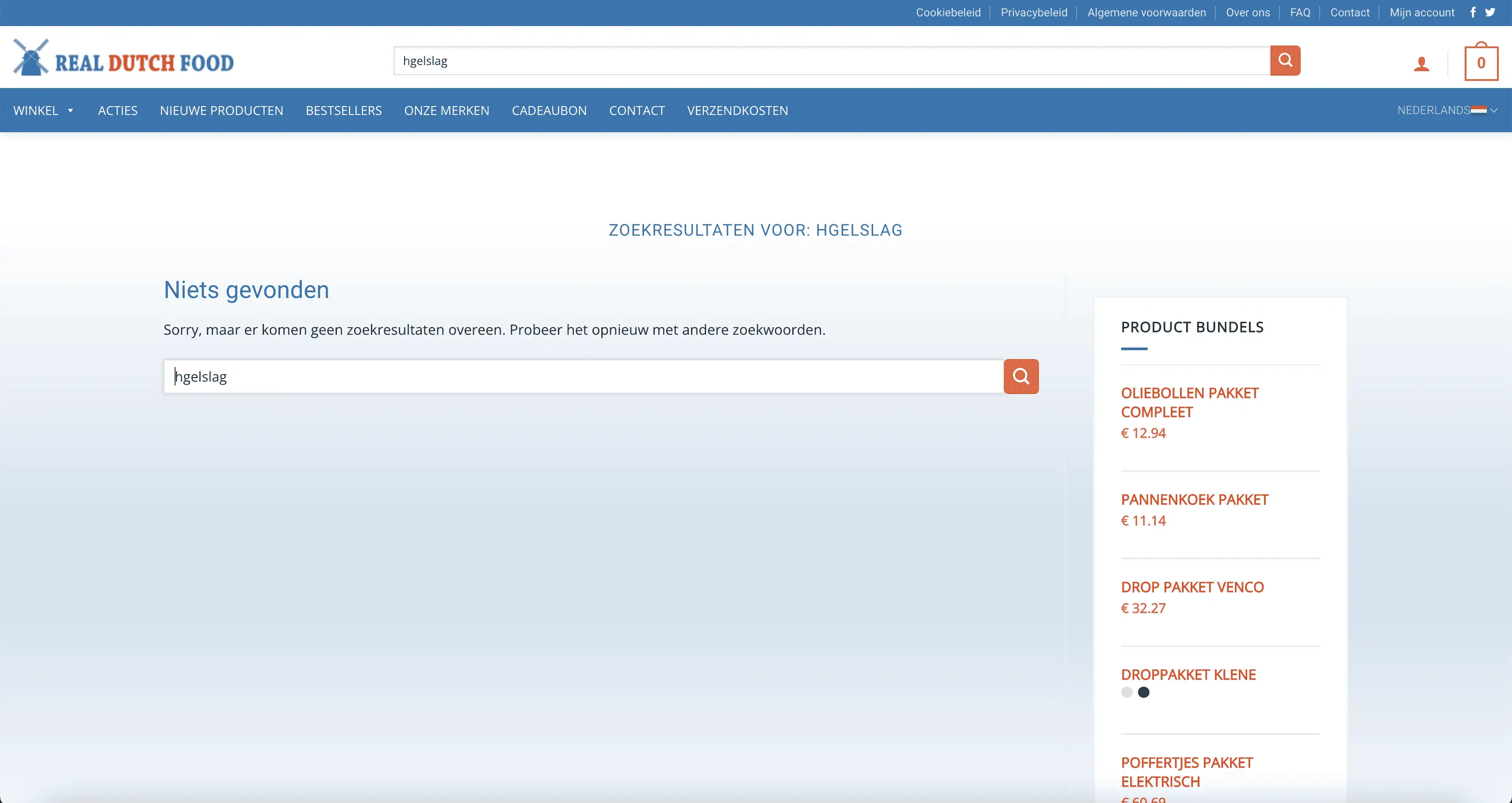Screen dimensions: 1512x803
Task: Expand the Winkel menu dropdown
Action: pyautogui.click(x=70, y=111)
